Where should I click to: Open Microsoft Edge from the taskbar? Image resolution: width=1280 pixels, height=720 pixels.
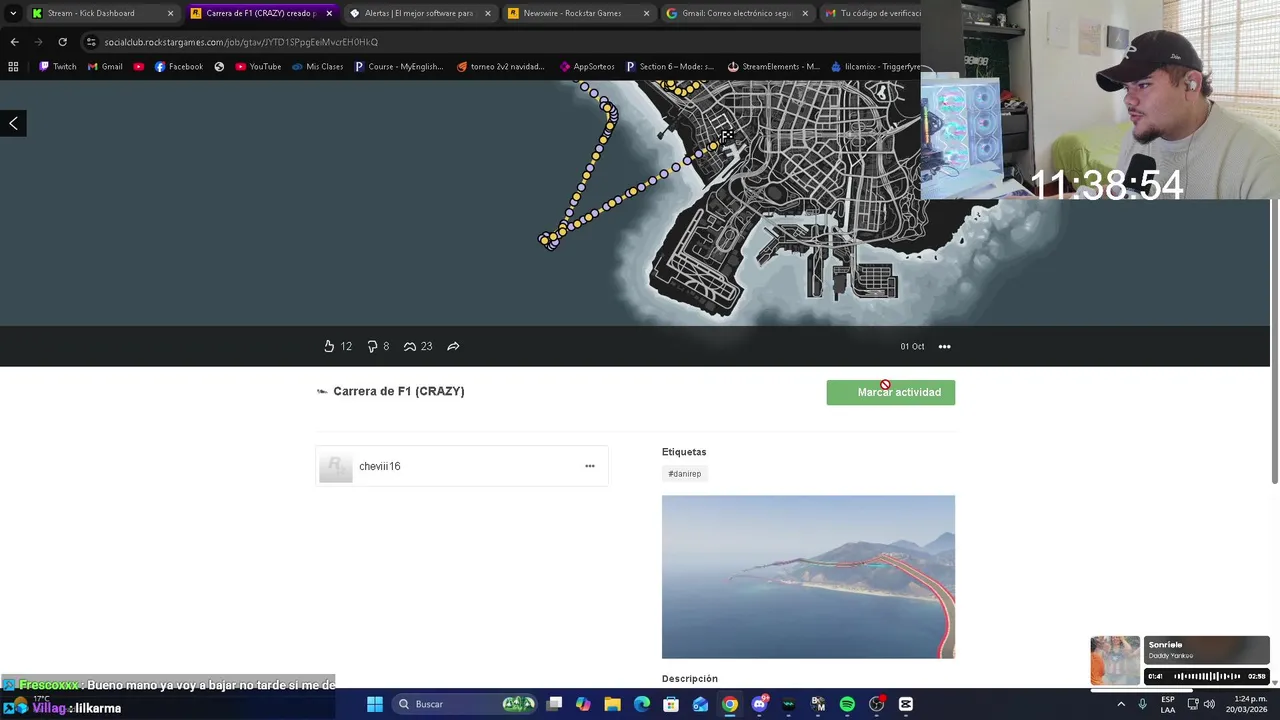point(642,704)
